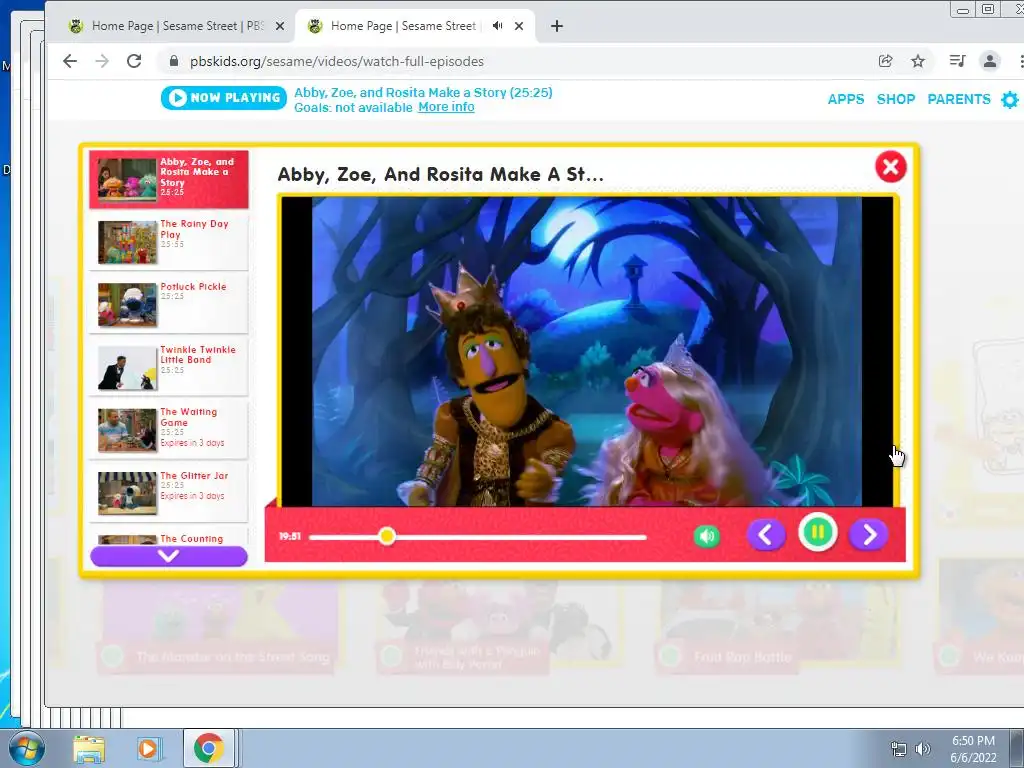1024x768 pixels.
Task: Click the elapsed time 19:51 label
Action: click(x=290, y=536)
